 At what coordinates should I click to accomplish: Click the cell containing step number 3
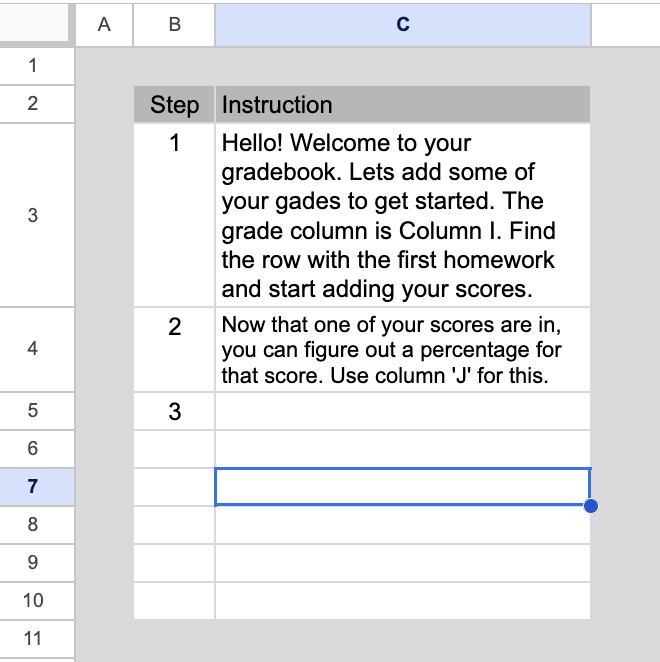pyautogui.click(x=174, y=411)
